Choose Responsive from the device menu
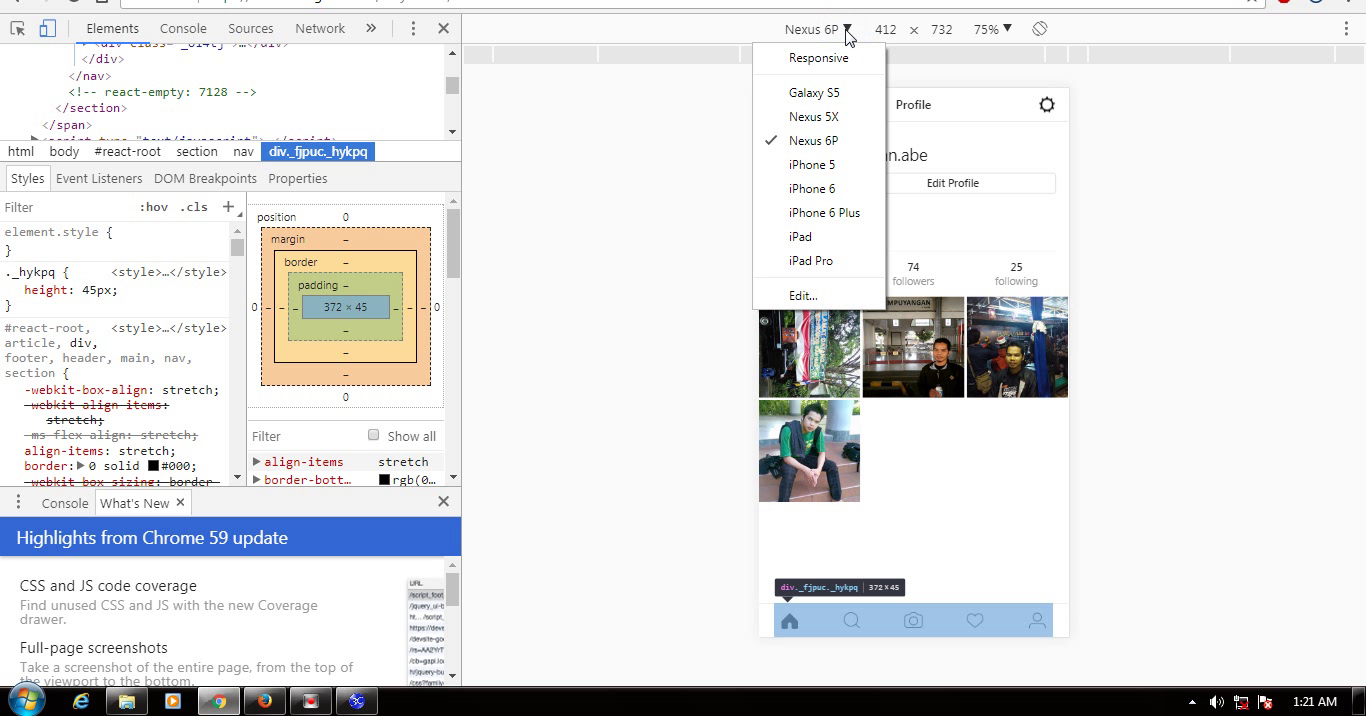 click(x=819, y=58)
